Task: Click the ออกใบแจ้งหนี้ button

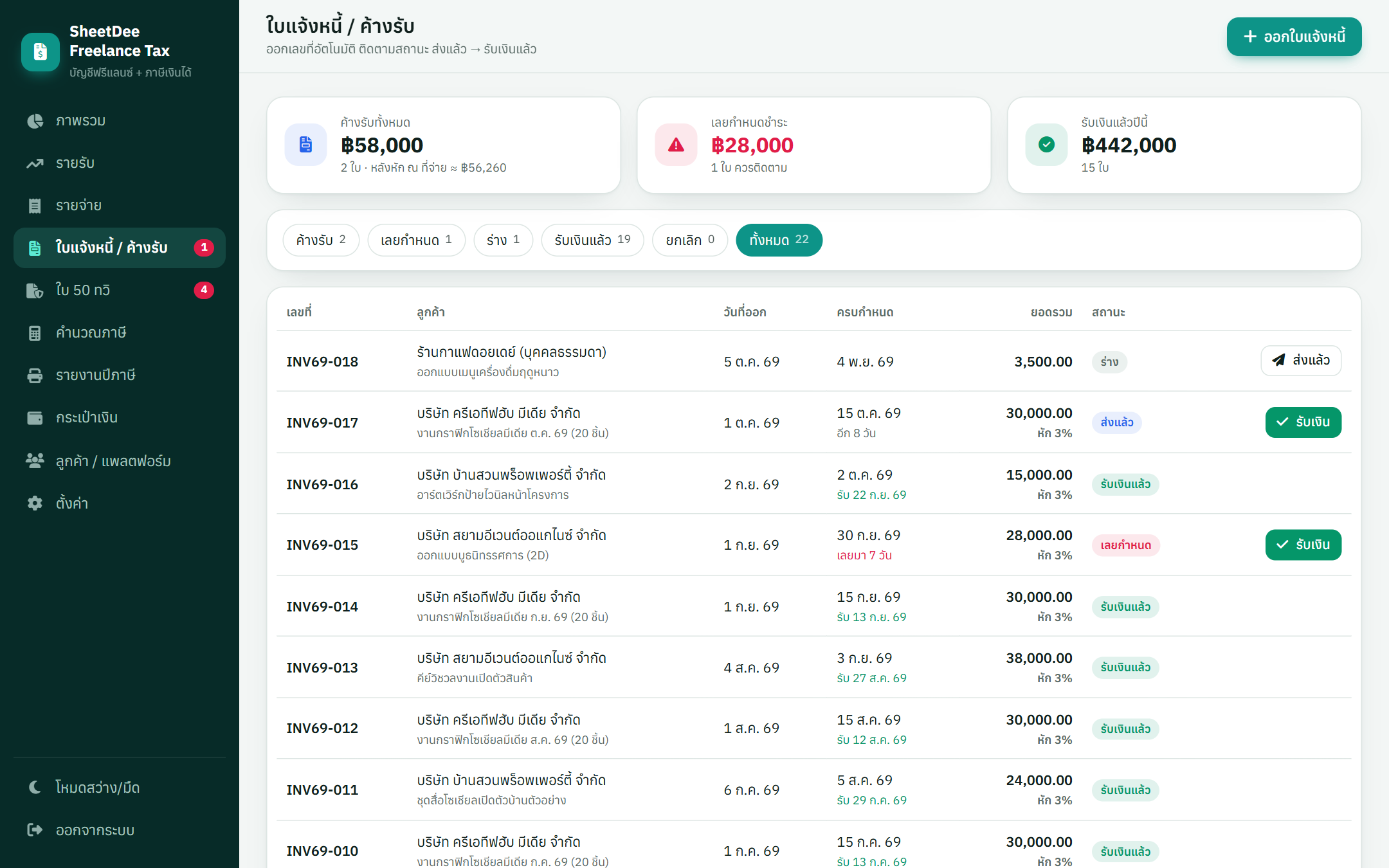Action: coord(1294,37)
